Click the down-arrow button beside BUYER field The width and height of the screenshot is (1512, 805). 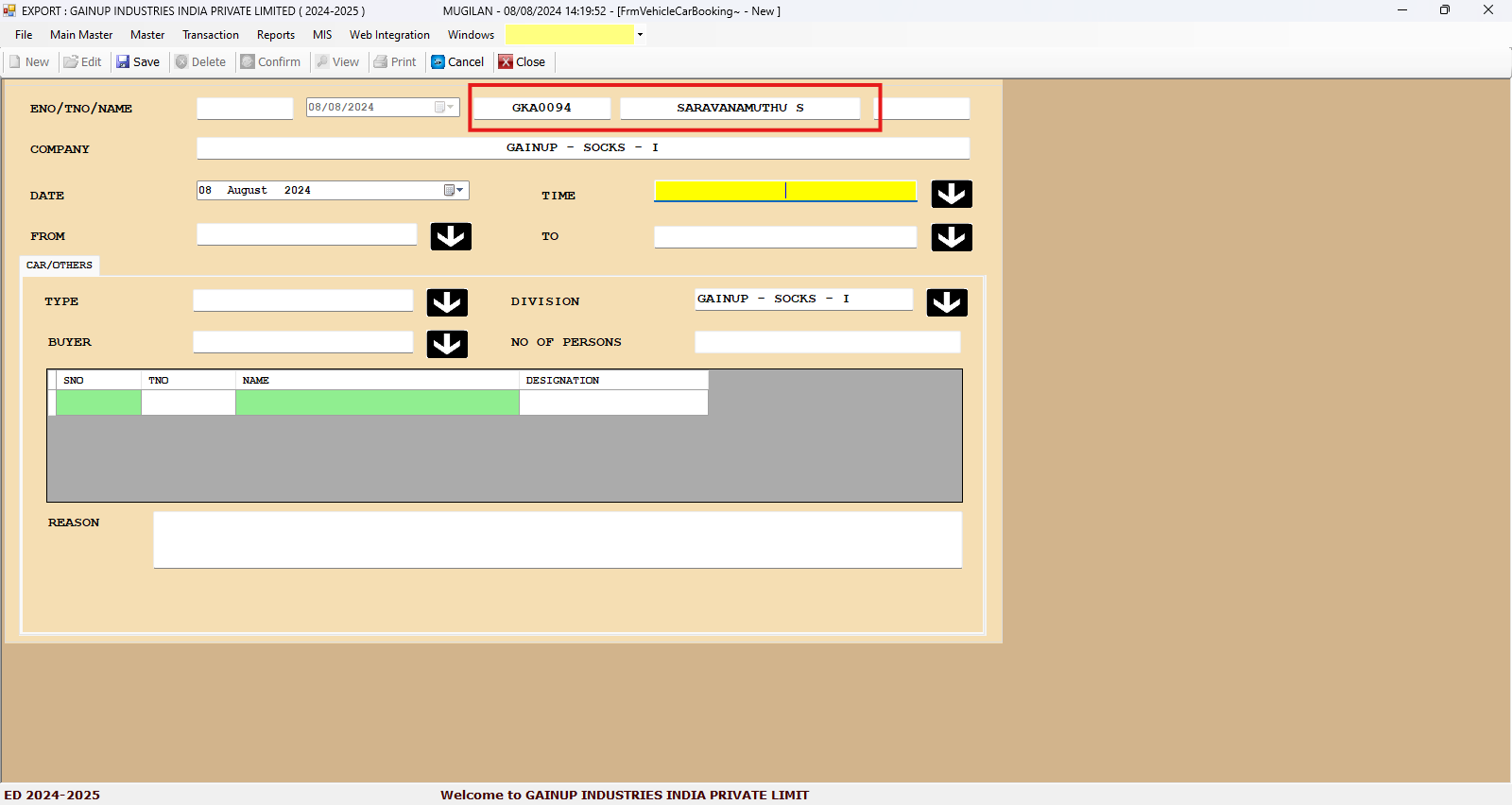[x=447, y=344]
